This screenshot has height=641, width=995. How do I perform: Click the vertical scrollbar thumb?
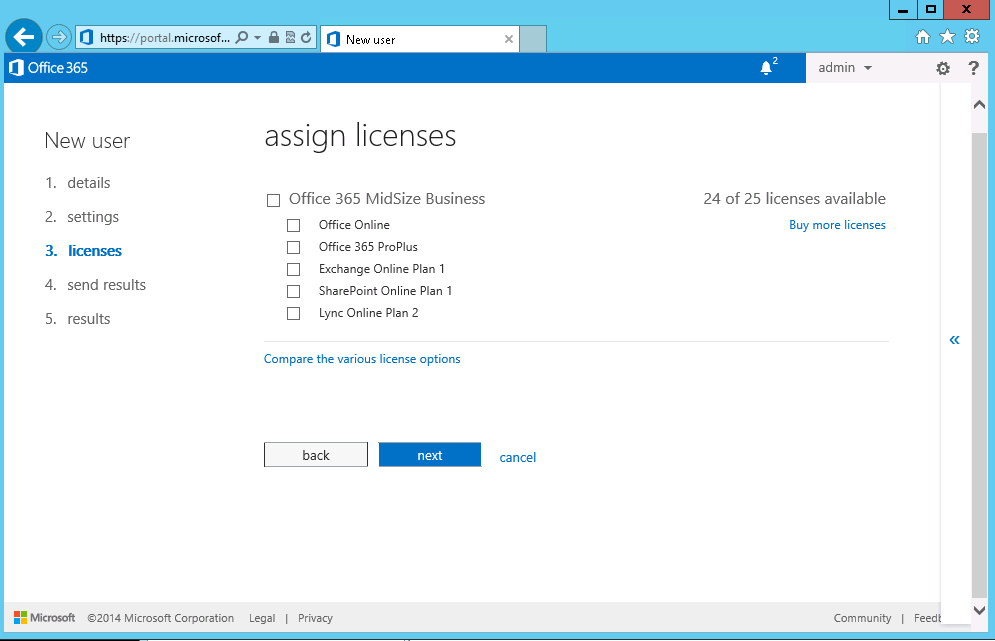[979, 366]
